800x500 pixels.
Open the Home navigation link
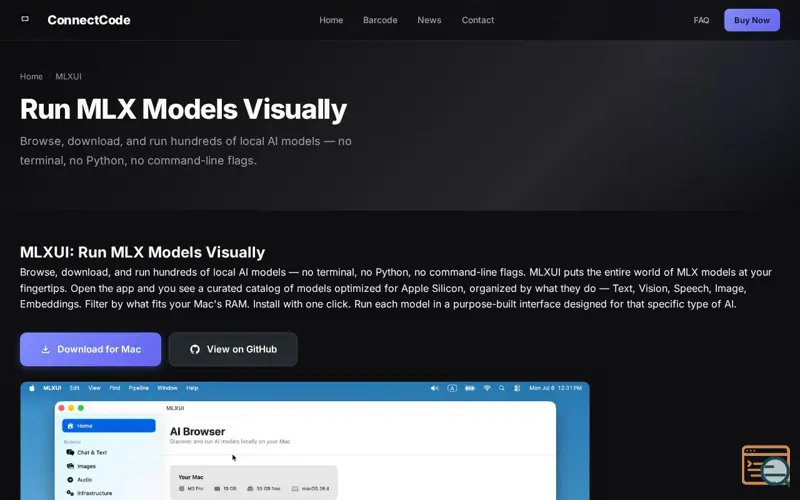coord(331,20)
